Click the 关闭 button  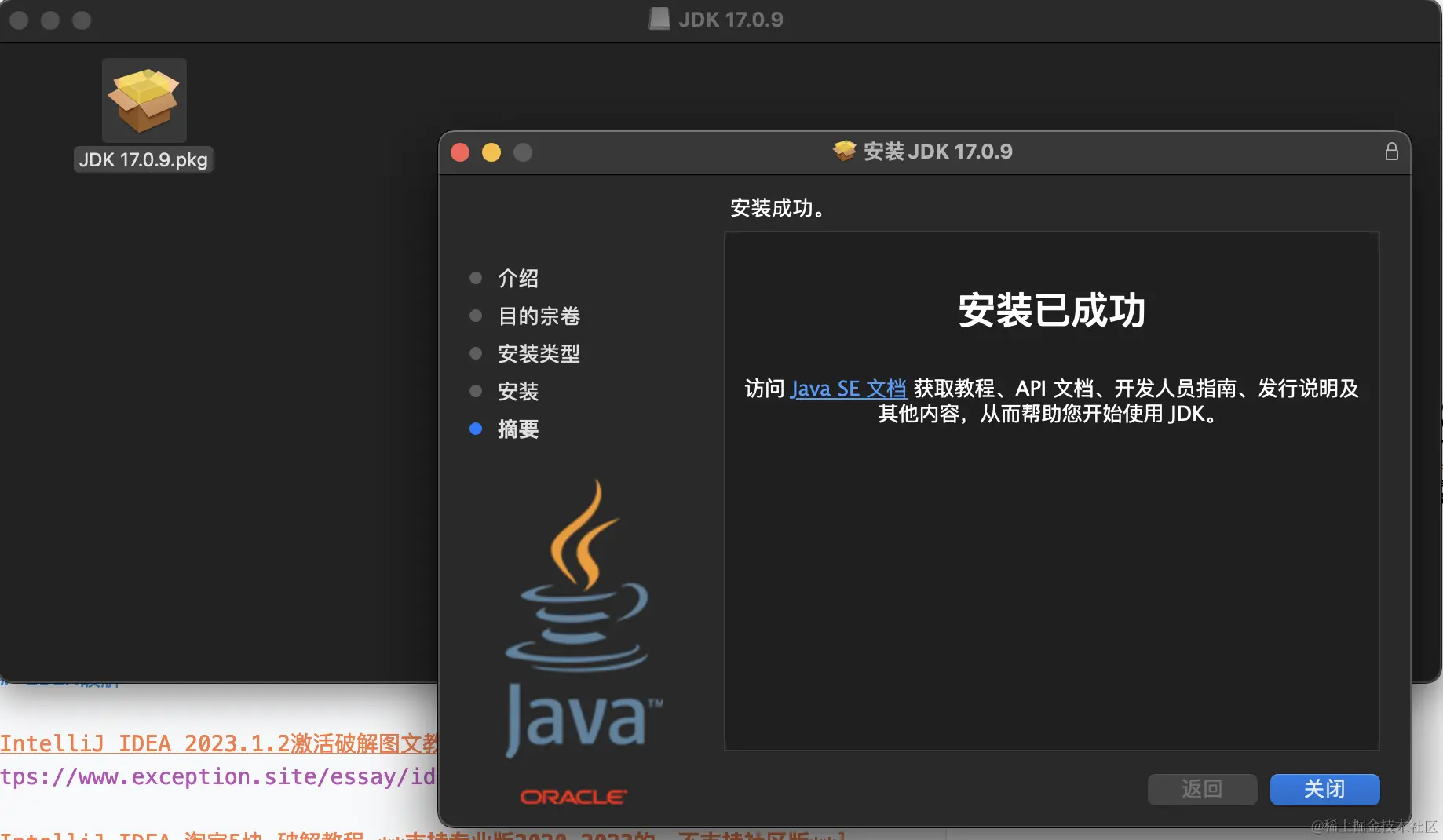pos(1324,789)
